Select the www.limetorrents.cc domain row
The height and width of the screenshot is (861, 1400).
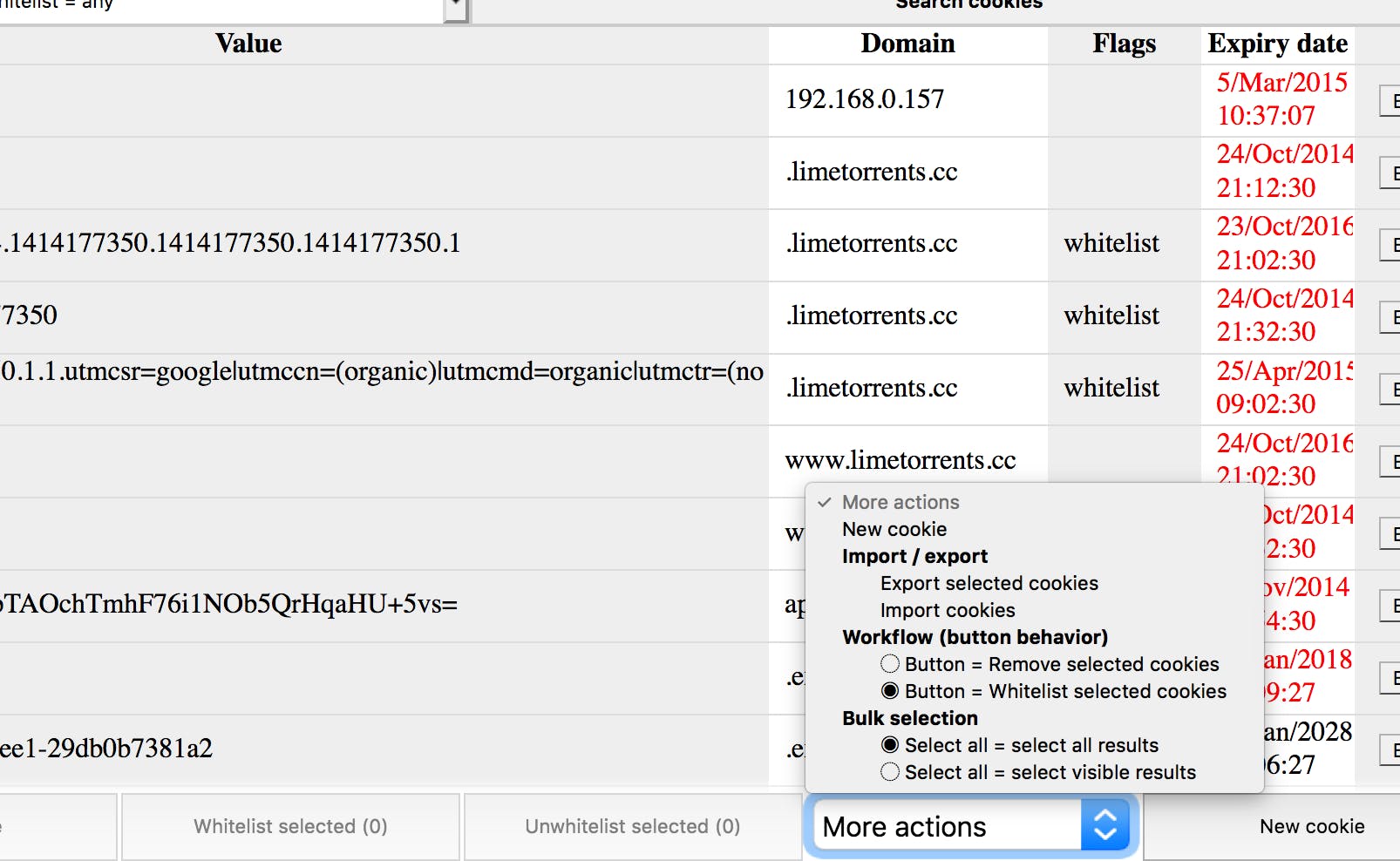coord(900,460)
